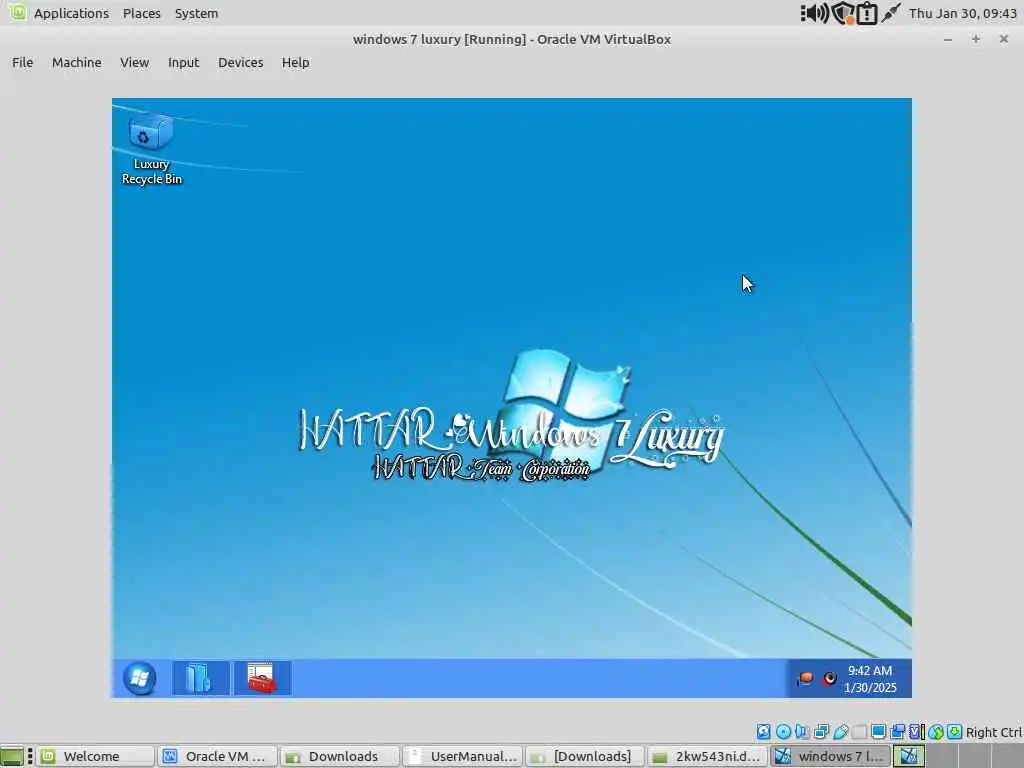
Task: Open the red toolbox taskbar icon
Action: (x=262, y=678)
